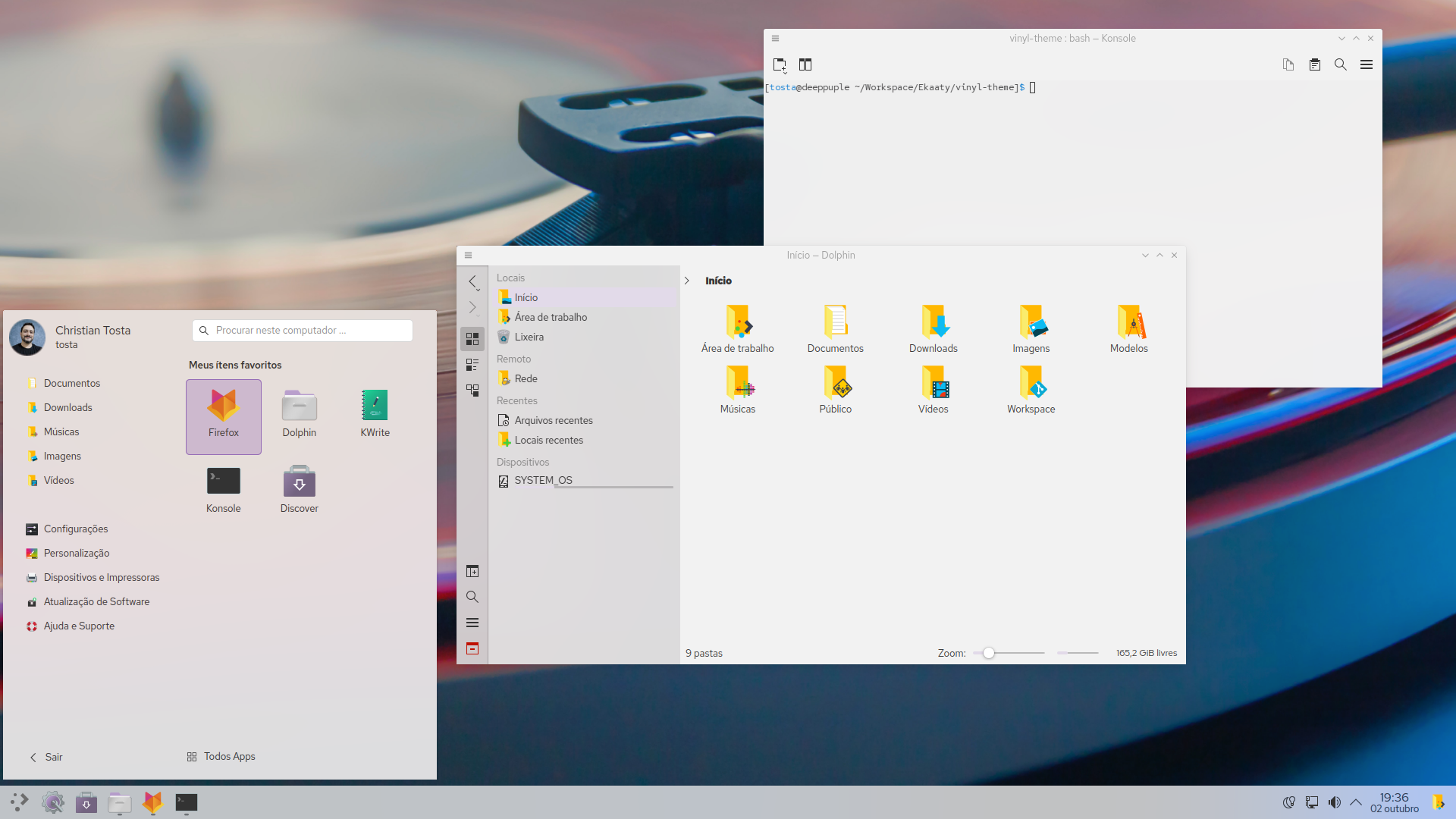Expand Sair session options

click(x=46, y=758)
